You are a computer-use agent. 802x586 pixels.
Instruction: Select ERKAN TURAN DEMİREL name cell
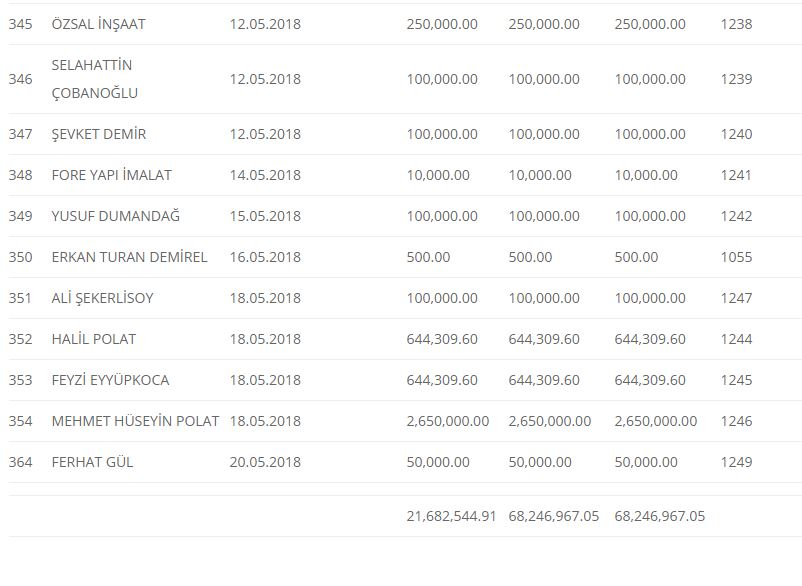129,257
